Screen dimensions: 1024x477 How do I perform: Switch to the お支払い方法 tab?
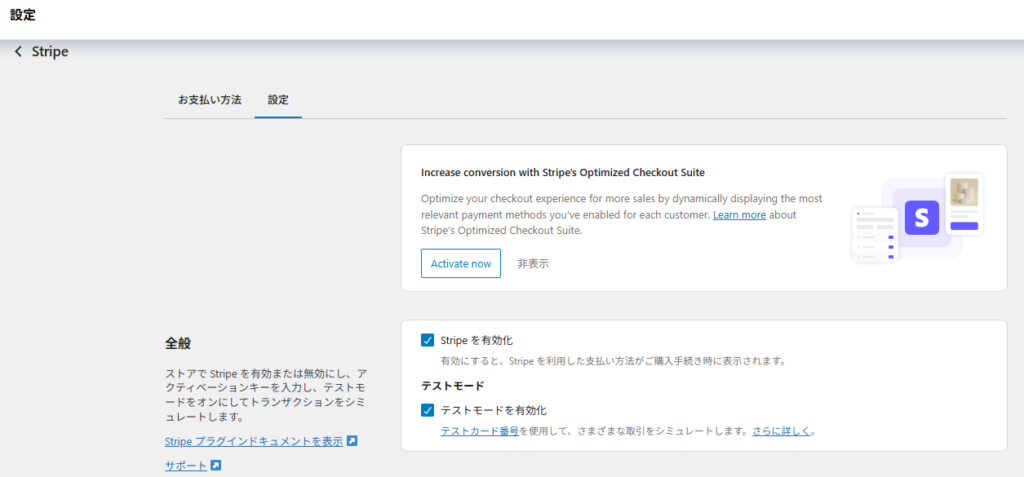pos(209,100)
